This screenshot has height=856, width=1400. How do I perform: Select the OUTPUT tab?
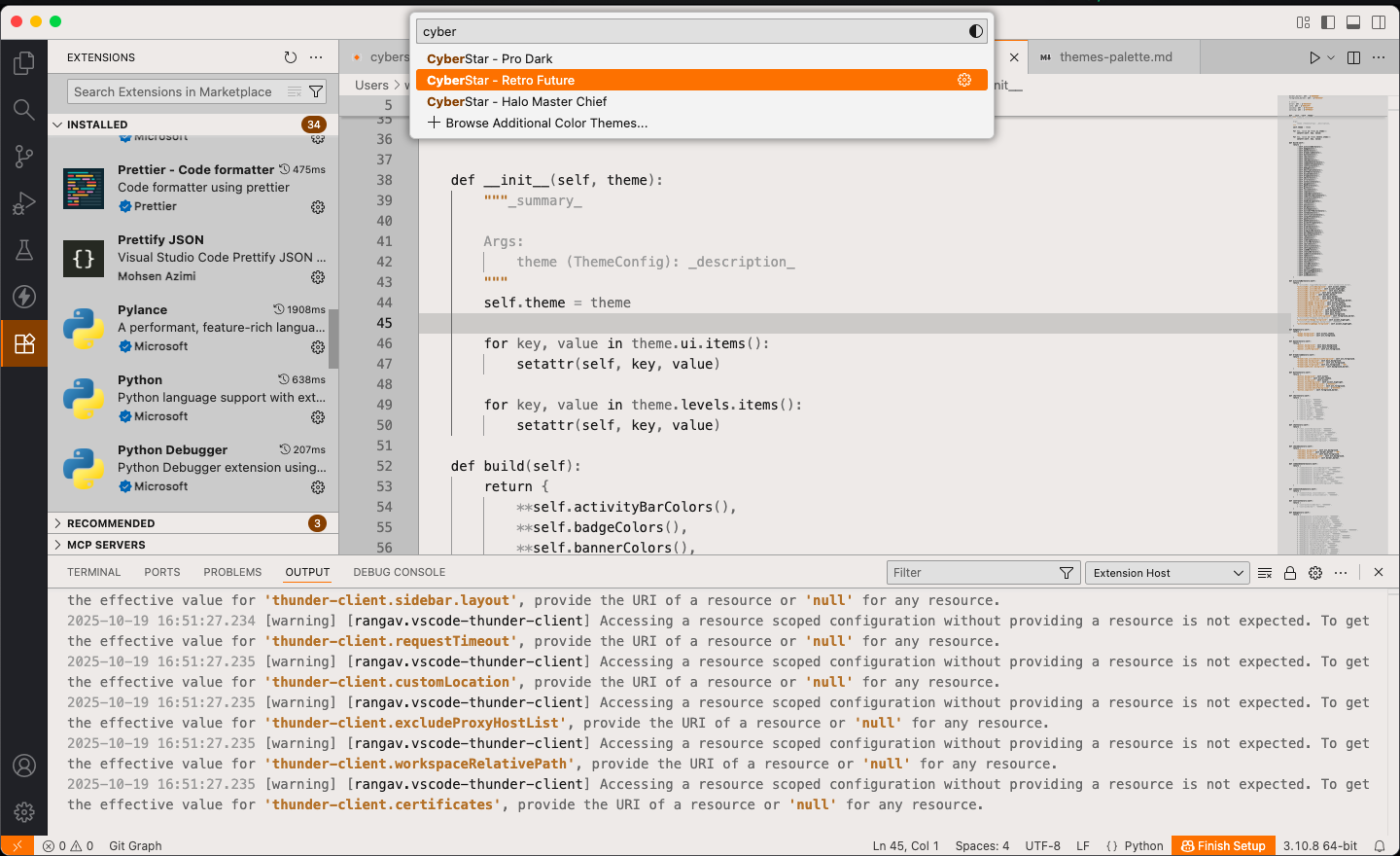coord(307,573)
